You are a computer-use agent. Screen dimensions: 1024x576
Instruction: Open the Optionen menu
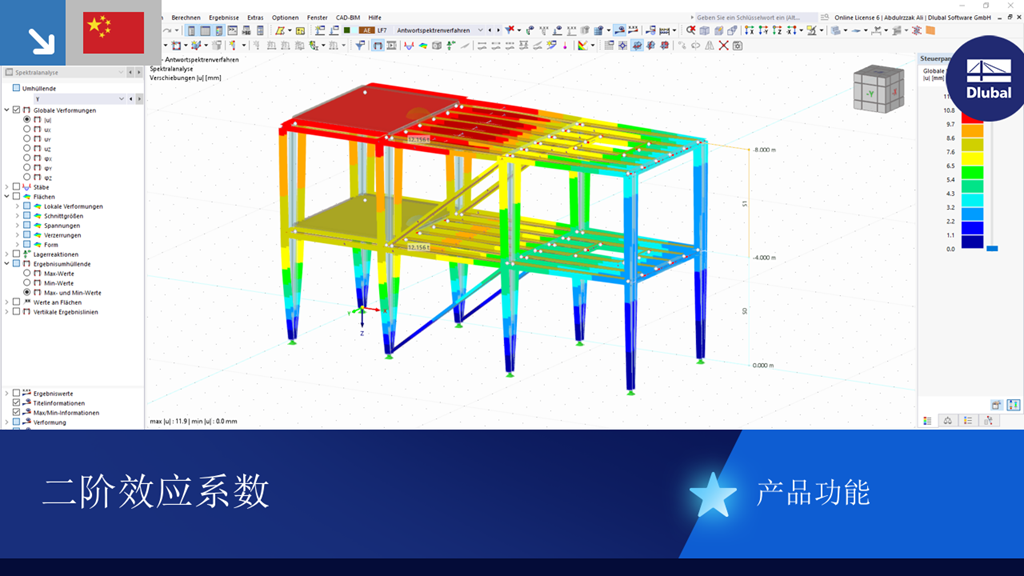[285, 18]
